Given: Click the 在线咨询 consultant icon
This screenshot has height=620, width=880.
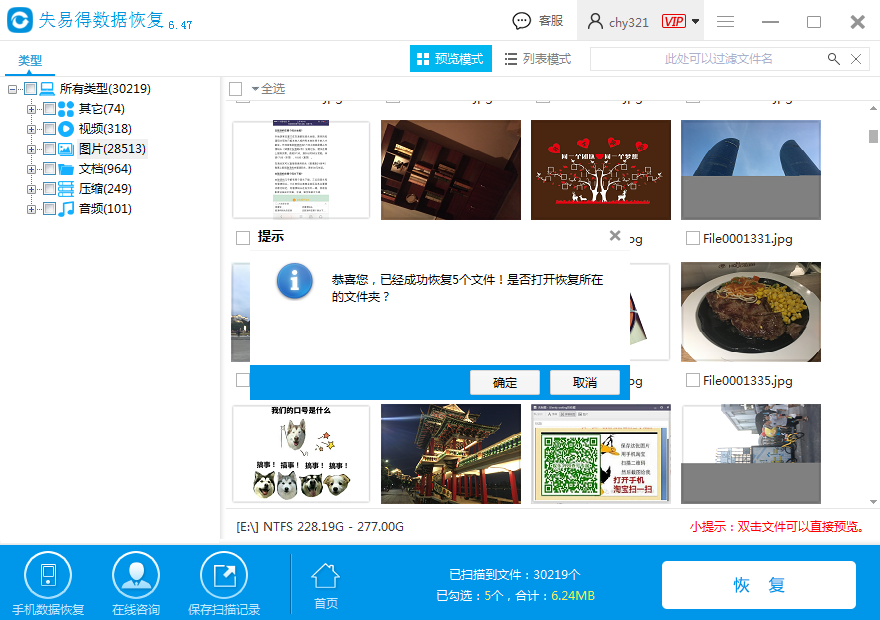Looking at the screenshot, I should click(x=136, y=575).
